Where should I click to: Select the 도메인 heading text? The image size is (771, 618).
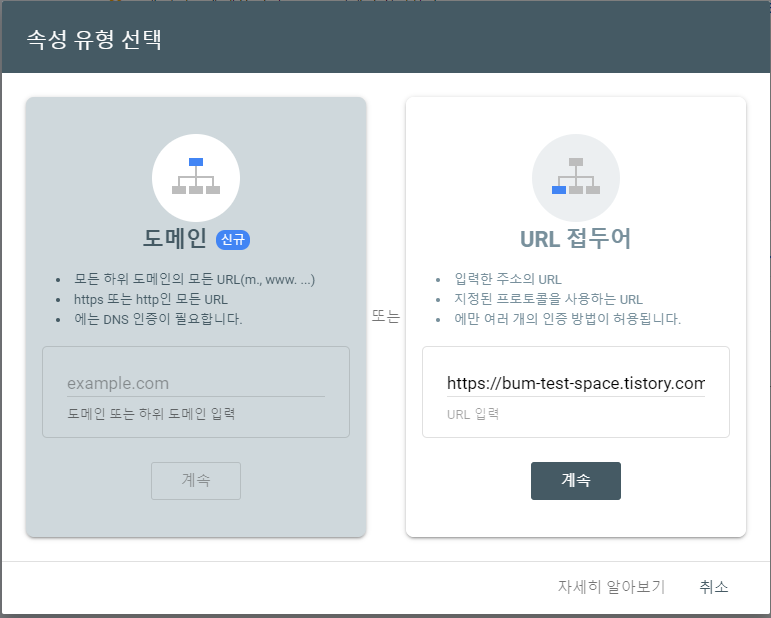pos(175,238)
